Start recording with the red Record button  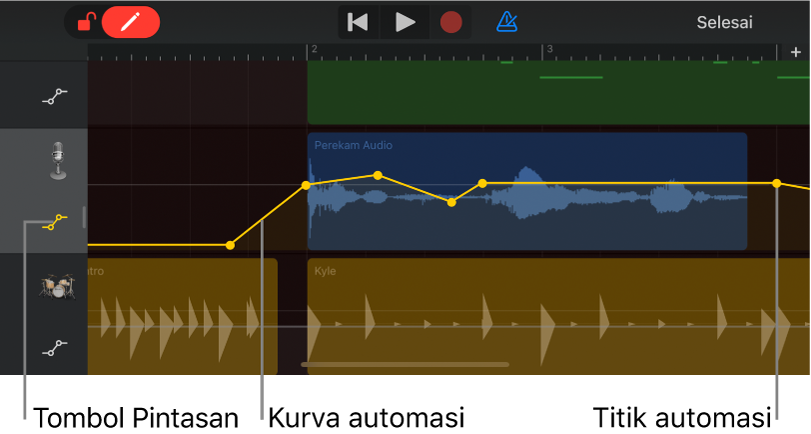[450, 22]
